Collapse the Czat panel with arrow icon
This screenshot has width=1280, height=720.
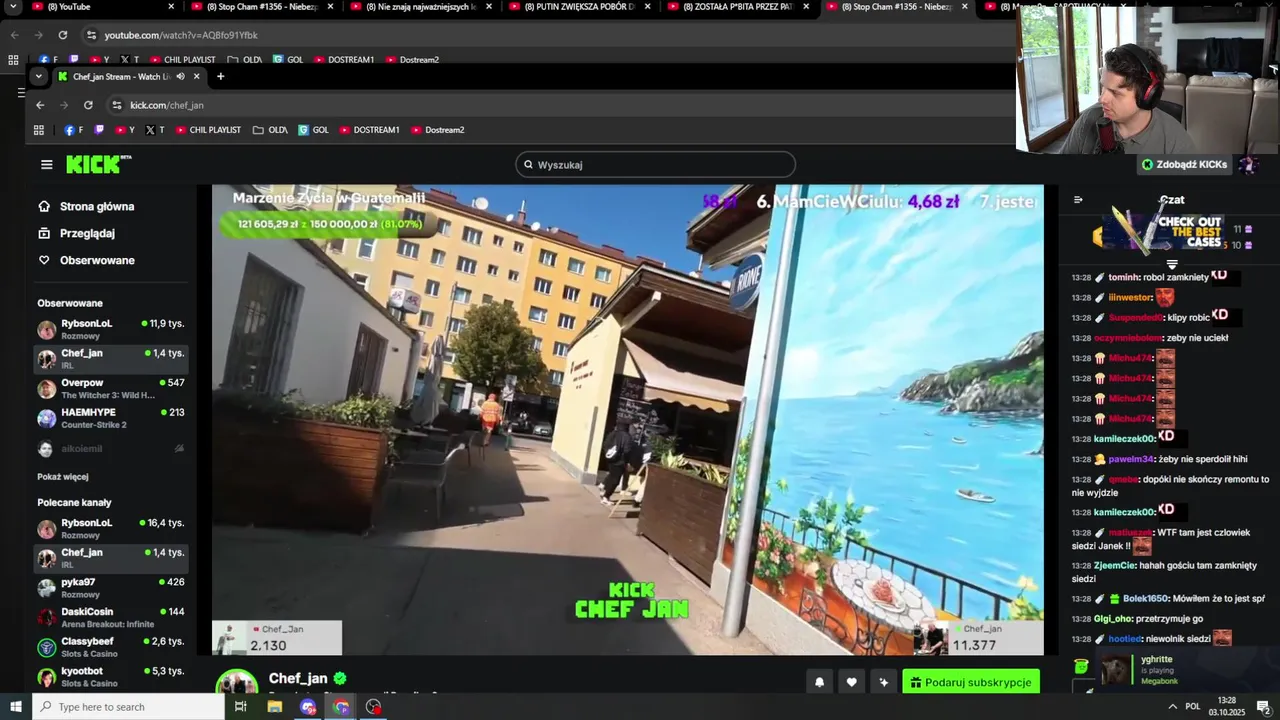(1078, 199)
